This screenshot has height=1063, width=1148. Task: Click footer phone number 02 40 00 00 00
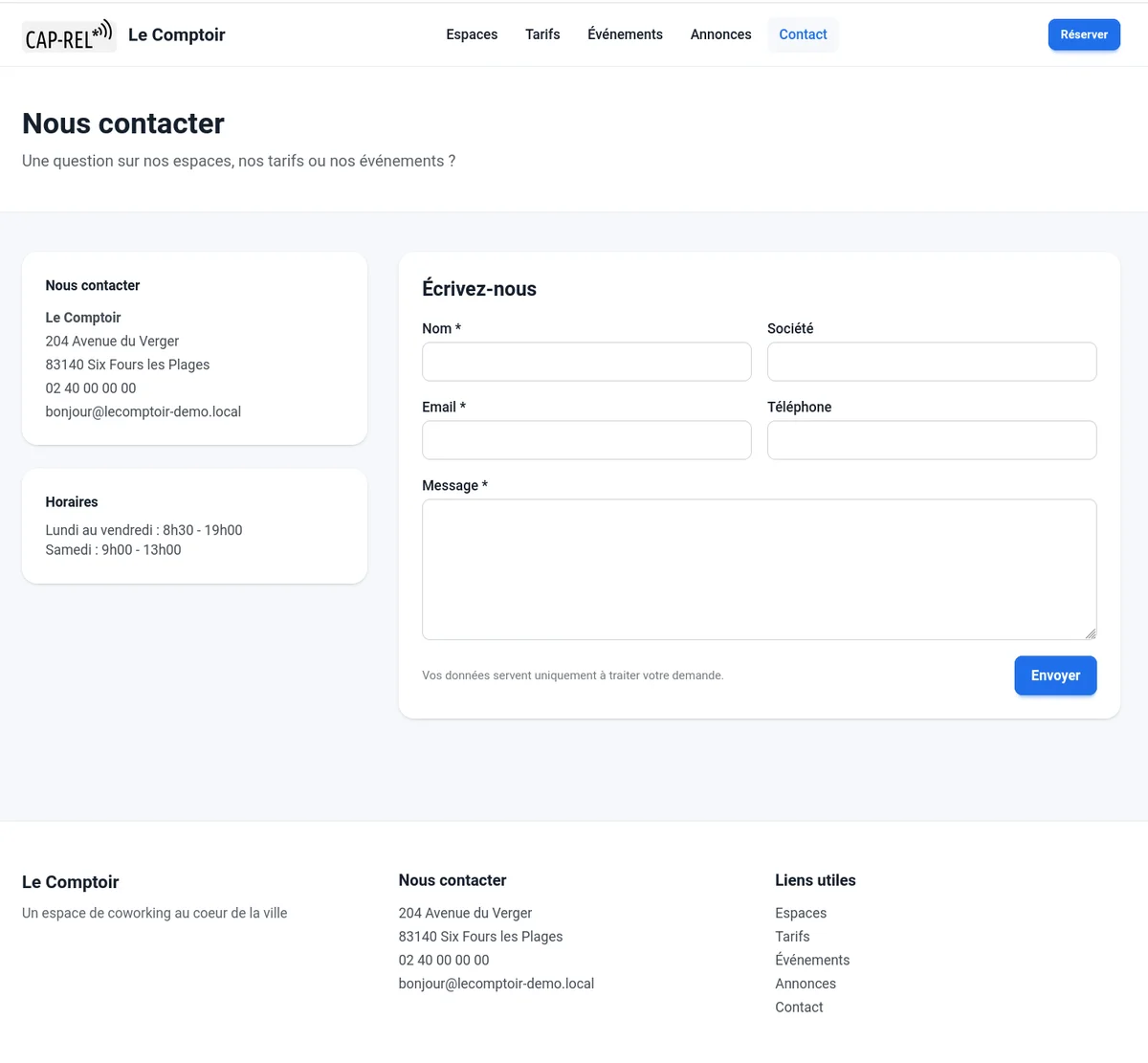444,961
